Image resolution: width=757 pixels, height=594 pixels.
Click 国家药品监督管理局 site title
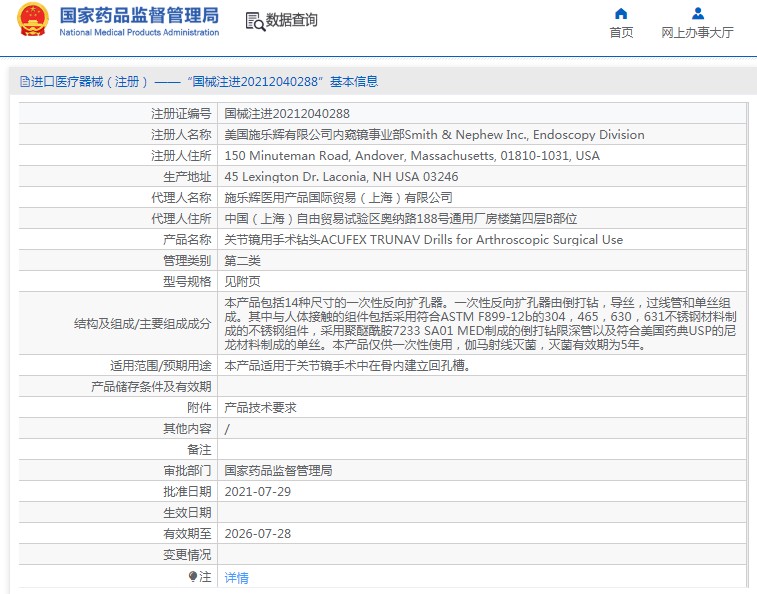click(x=139, y=15)
